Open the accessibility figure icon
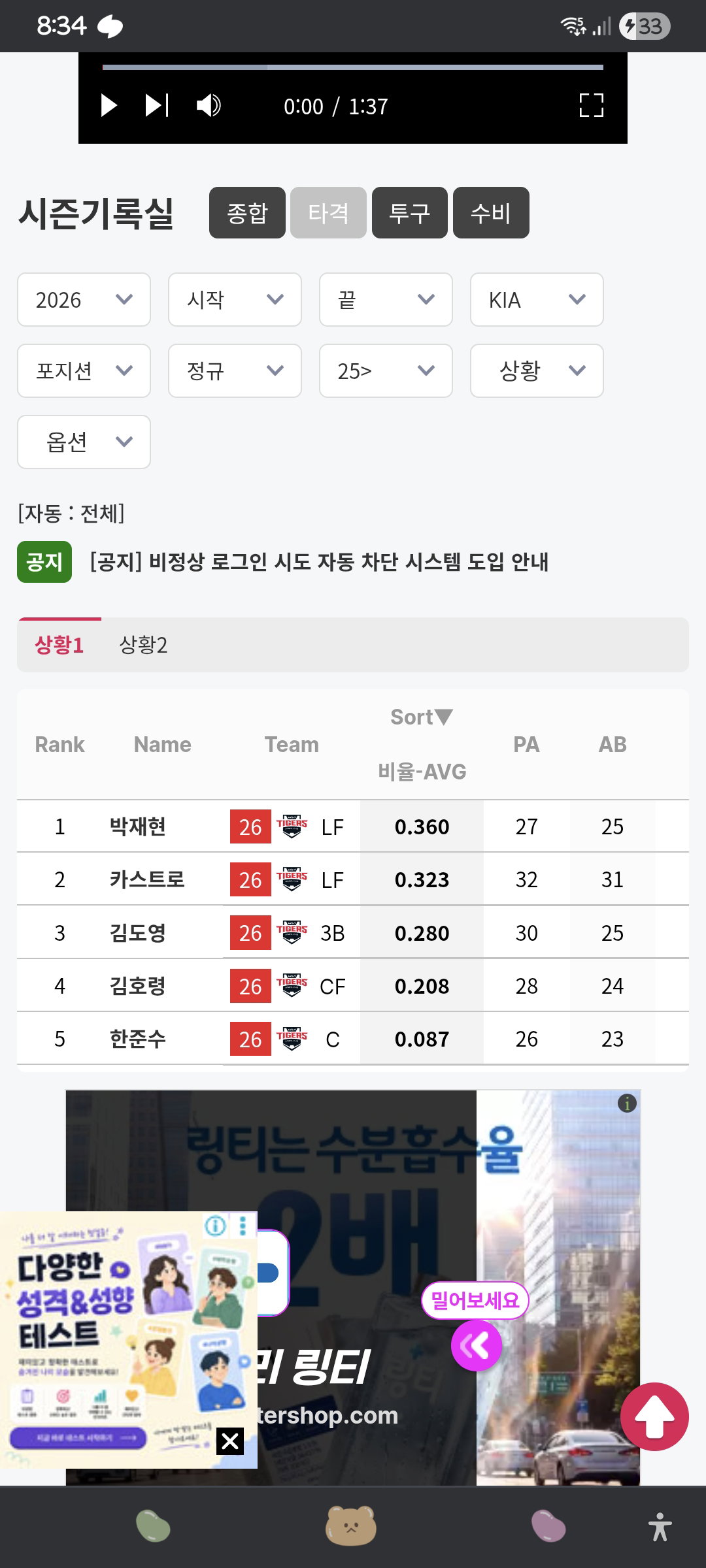 pyautogui.click(x=660, y=1527)
